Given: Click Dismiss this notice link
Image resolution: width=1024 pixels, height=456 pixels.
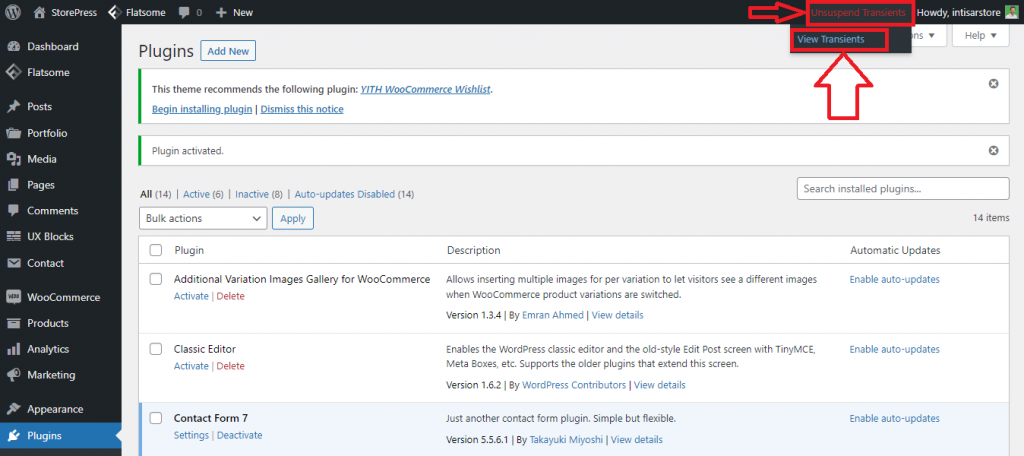Looking at the screenshot, I should (x=302, y=109).
